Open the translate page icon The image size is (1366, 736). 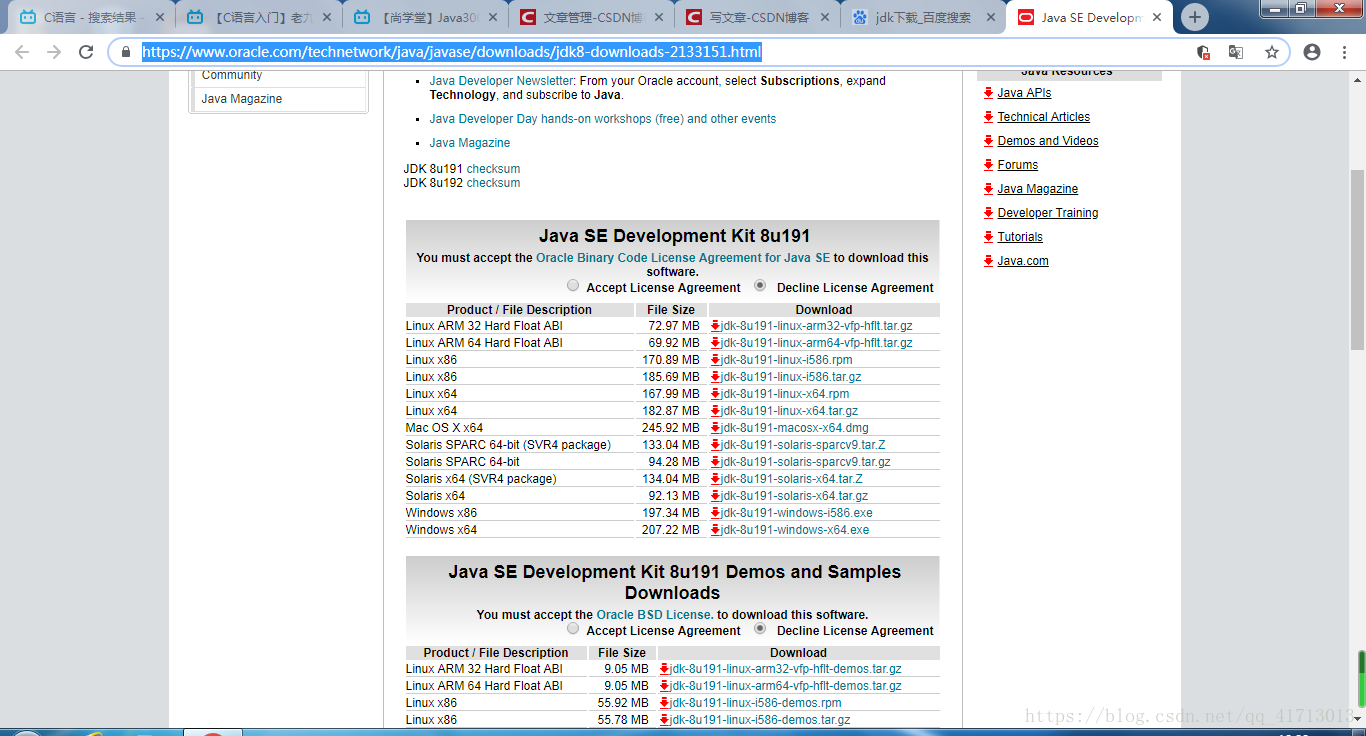(x=1237, y=52)
